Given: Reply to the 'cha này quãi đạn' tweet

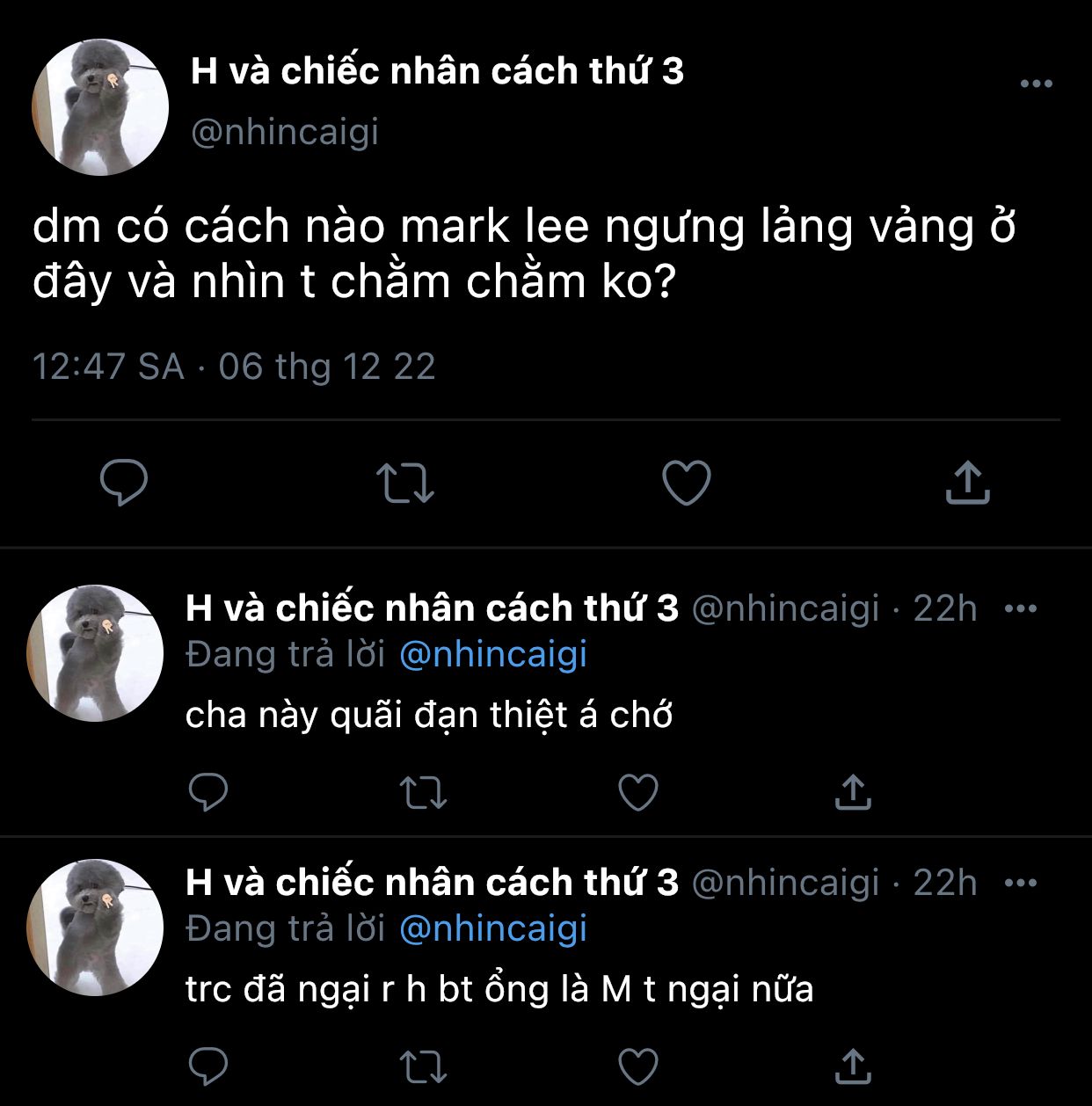Looking at the screenshot, I should click(208, 792).
